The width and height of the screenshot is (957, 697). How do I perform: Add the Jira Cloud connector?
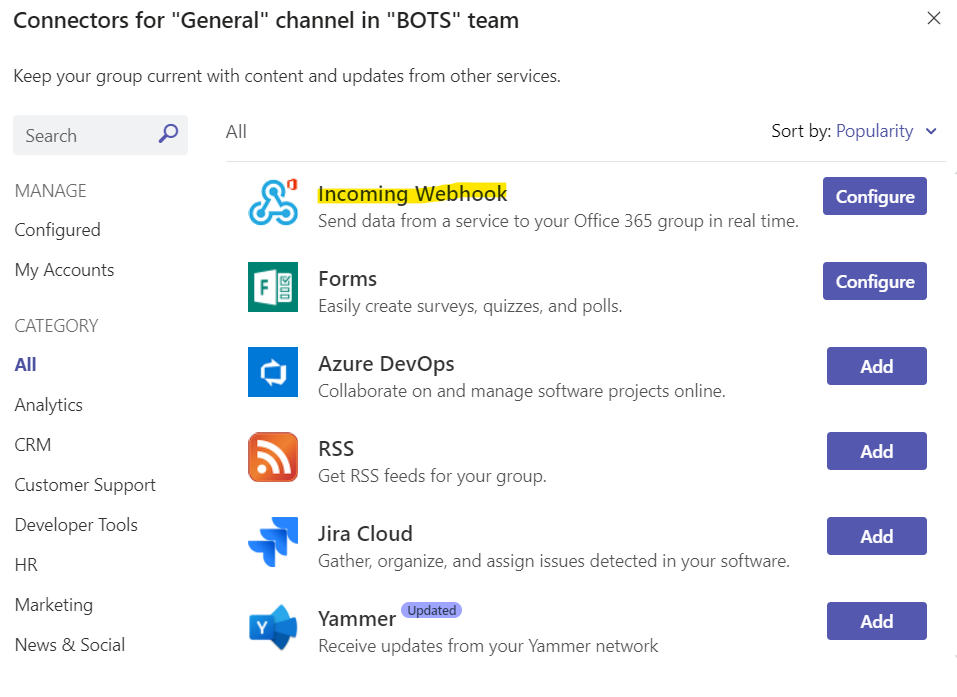click(876, 536)
